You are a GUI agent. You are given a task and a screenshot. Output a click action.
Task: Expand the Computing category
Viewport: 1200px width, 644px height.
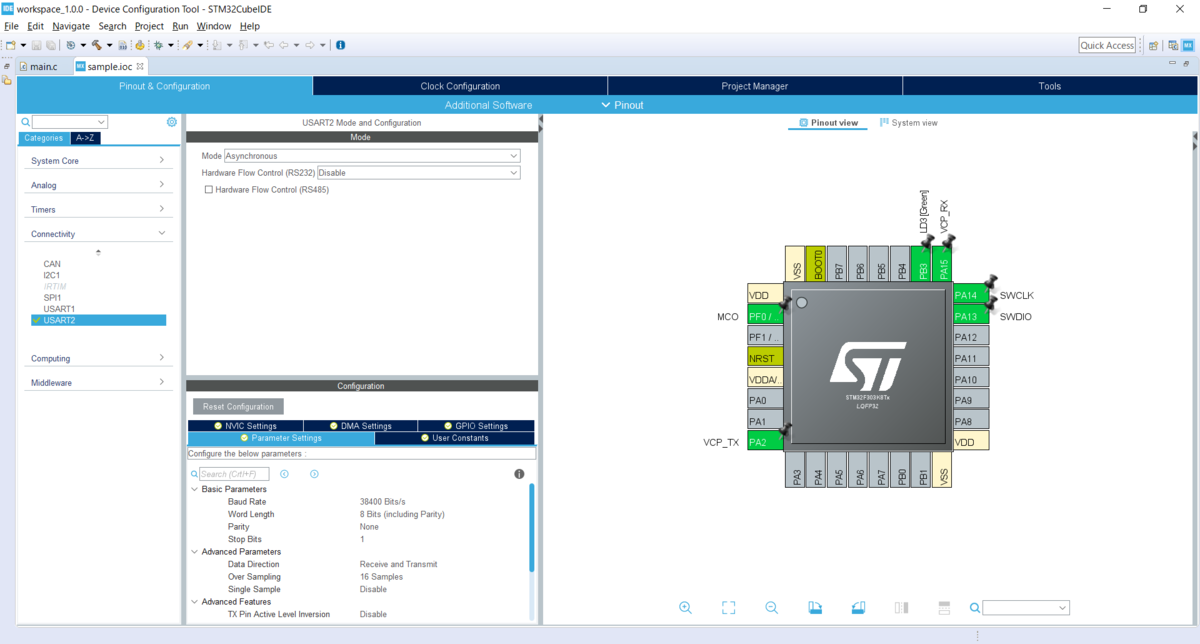click(98, 358)
